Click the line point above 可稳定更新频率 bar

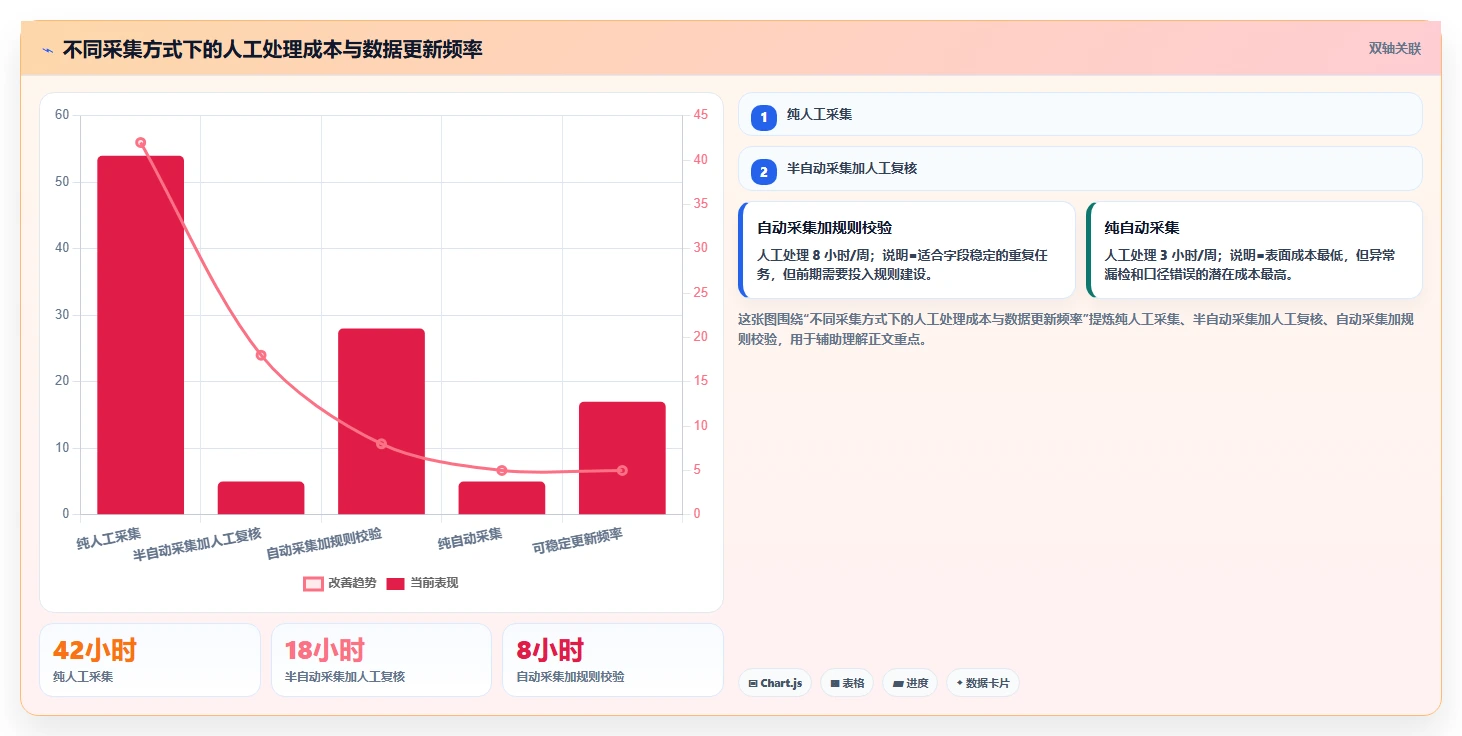click(x=622, y=470)
